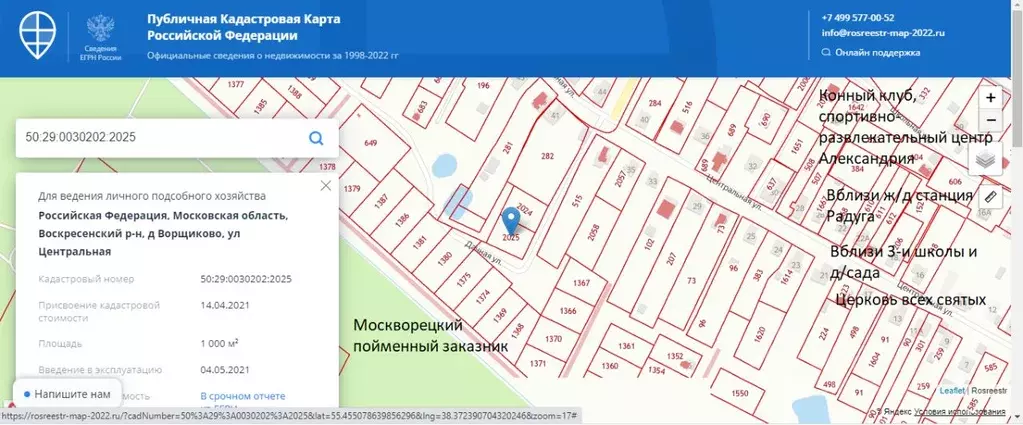Image resolution: width=1023 pixels, height=425 pixels.
Task: Click the date 14.04.2021 value
Action: 225,305
